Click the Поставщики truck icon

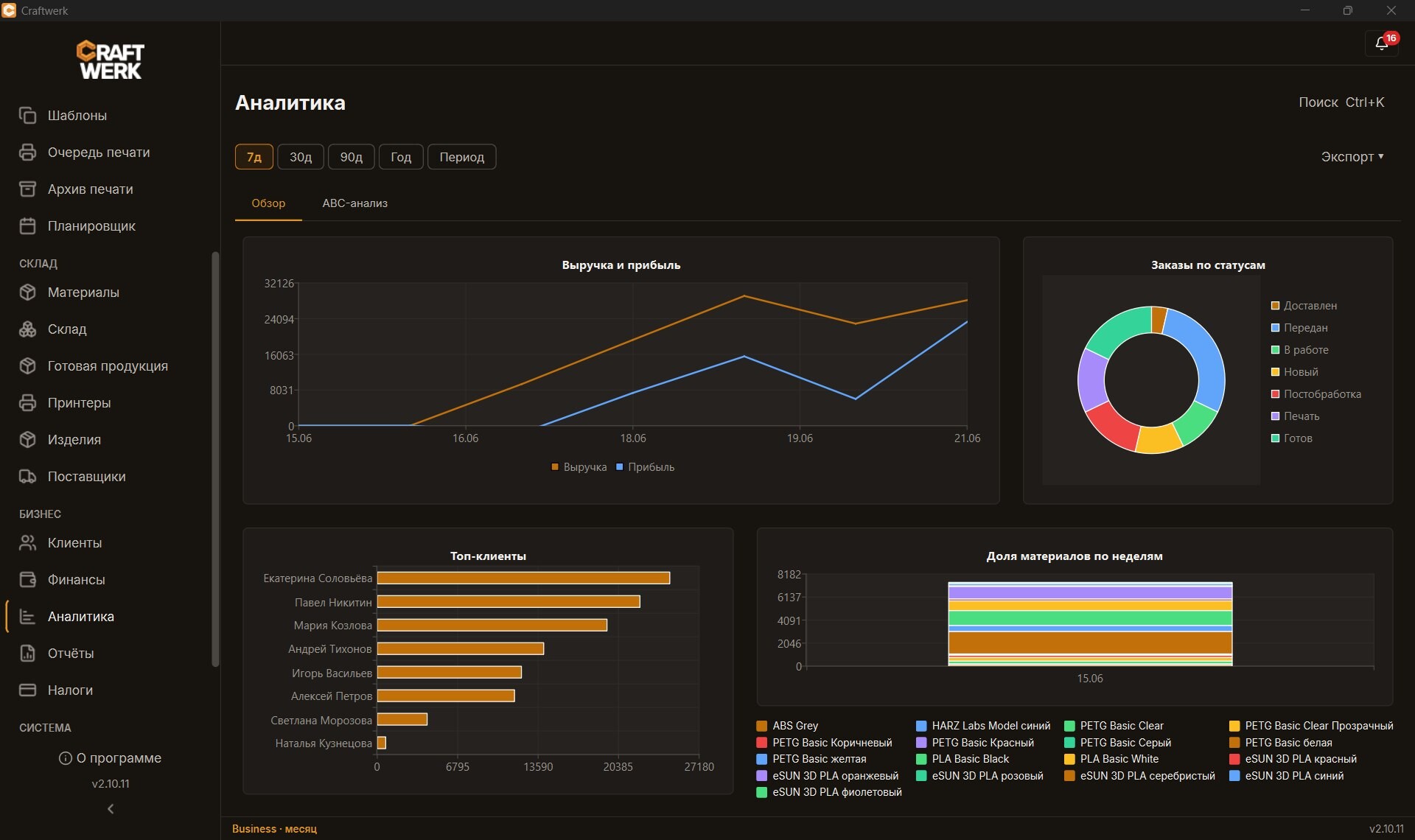click(27, 477)
